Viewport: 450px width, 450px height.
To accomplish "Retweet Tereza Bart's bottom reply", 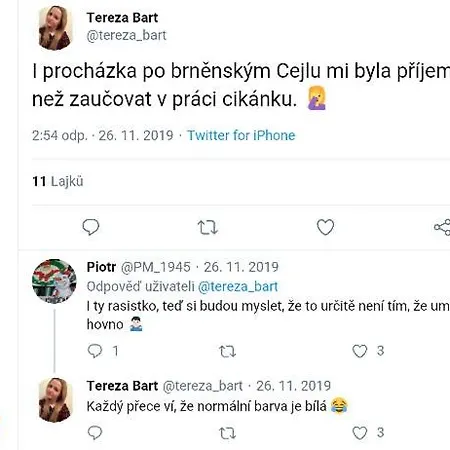I will coord(227,433).
